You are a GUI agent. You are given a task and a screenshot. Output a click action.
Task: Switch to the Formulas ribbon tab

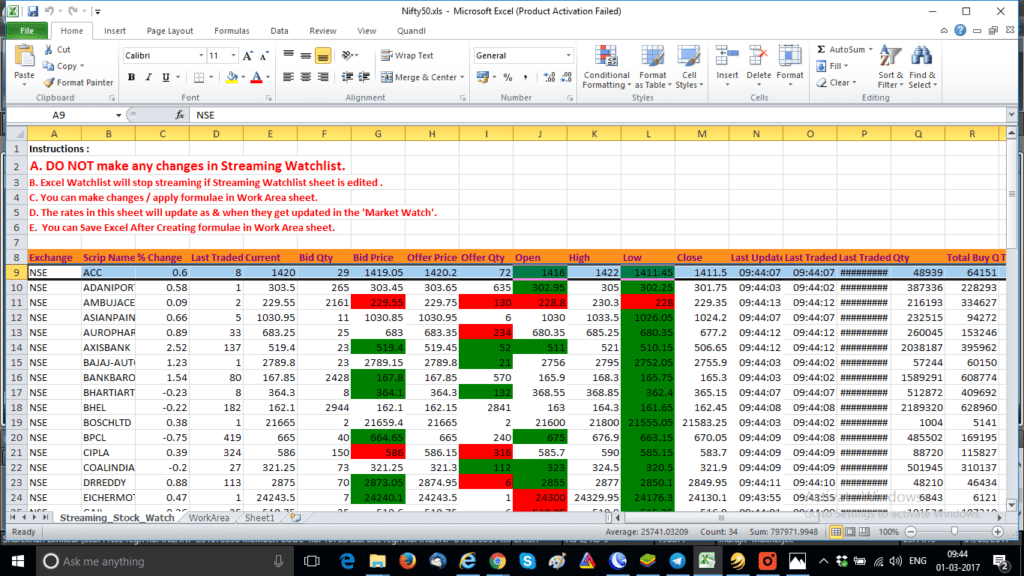point(232,31)
